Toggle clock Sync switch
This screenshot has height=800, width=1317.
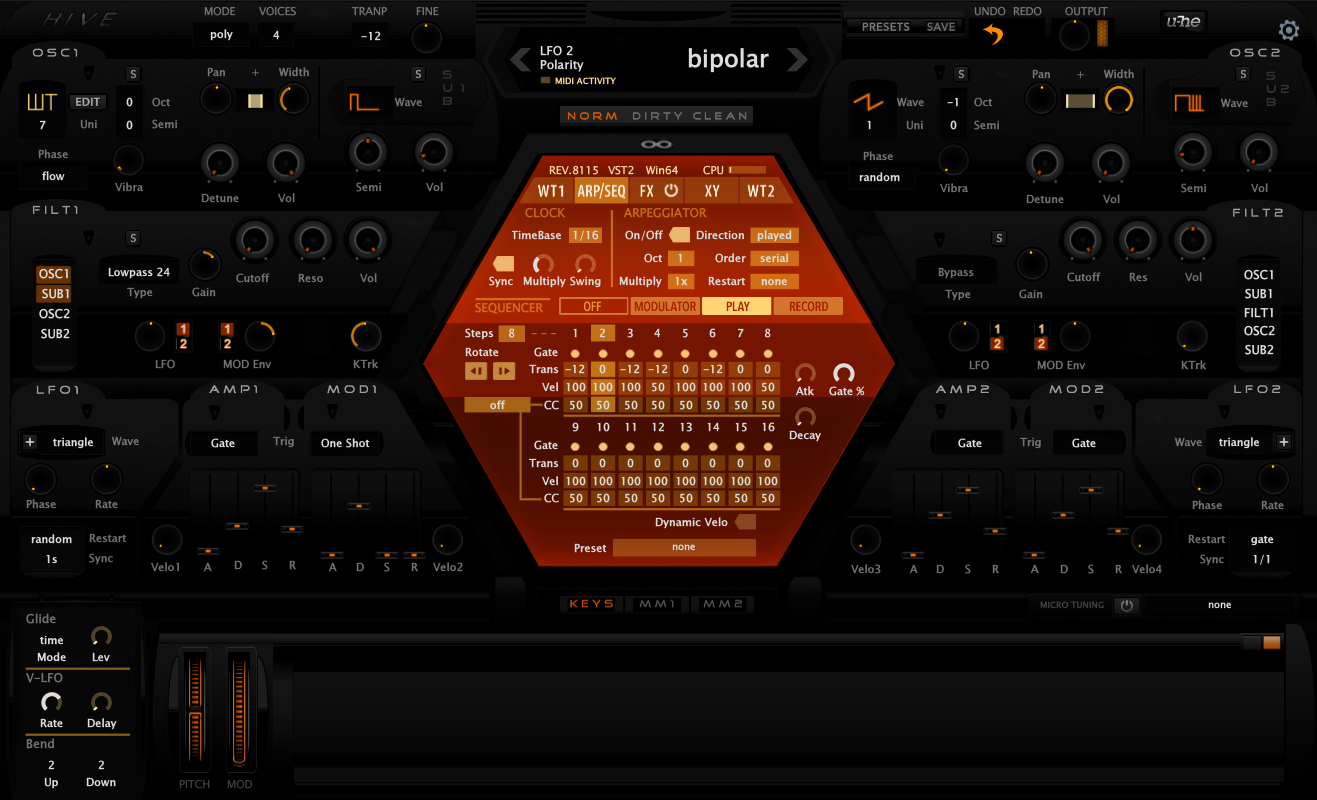pyautogui.click(x=503, y=263)
